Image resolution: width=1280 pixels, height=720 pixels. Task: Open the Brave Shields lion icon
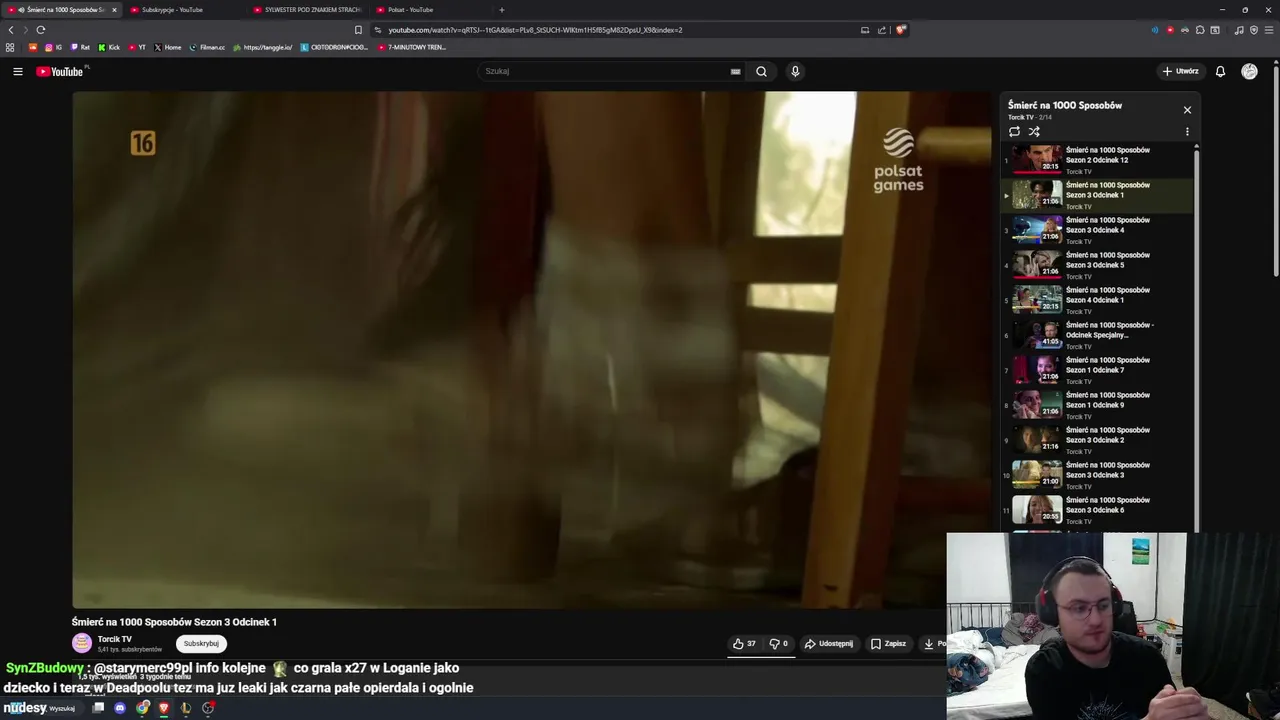coord(901,30)
